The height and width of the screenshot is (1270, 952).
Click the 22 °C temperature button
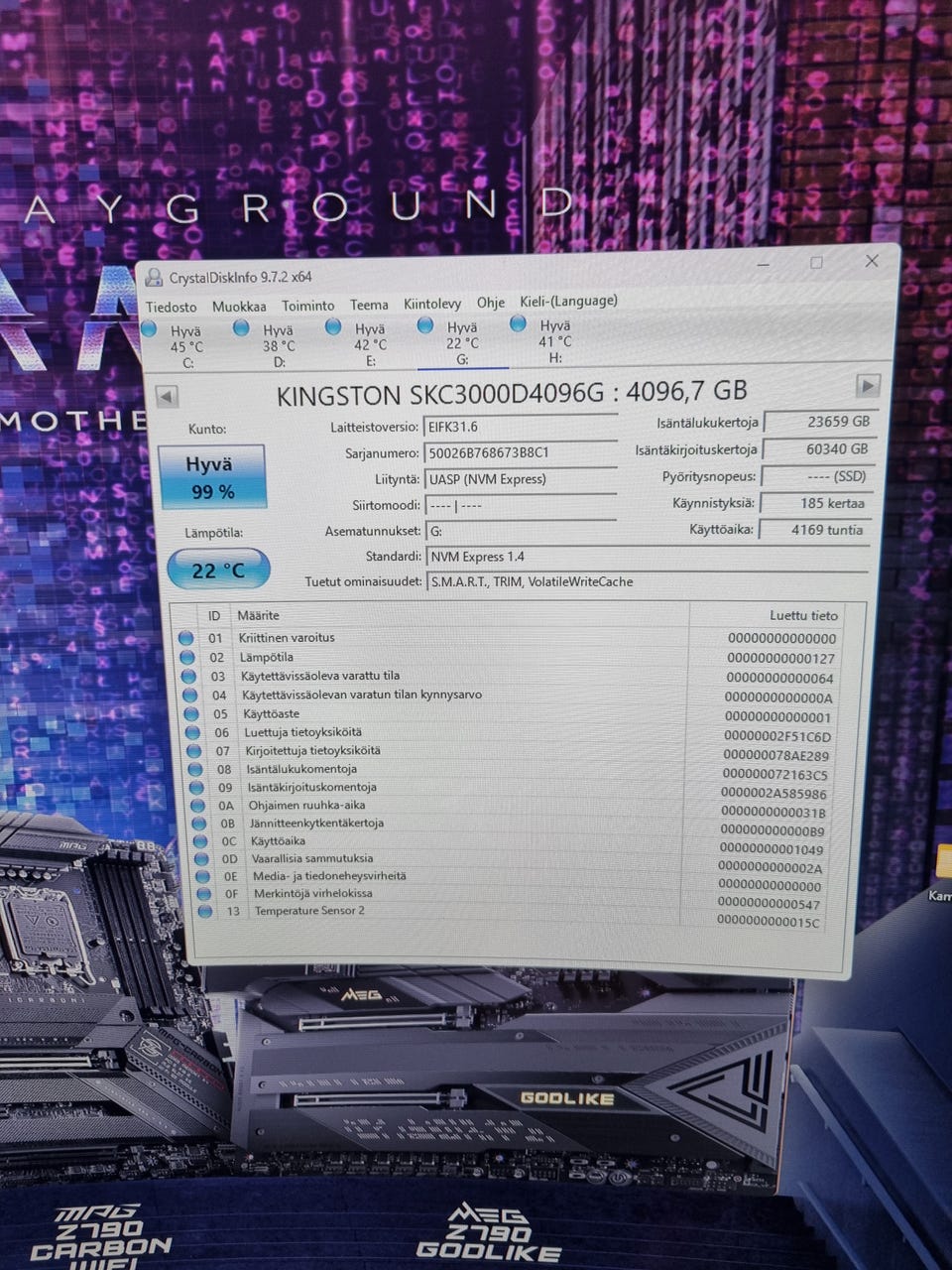point(218,571)
